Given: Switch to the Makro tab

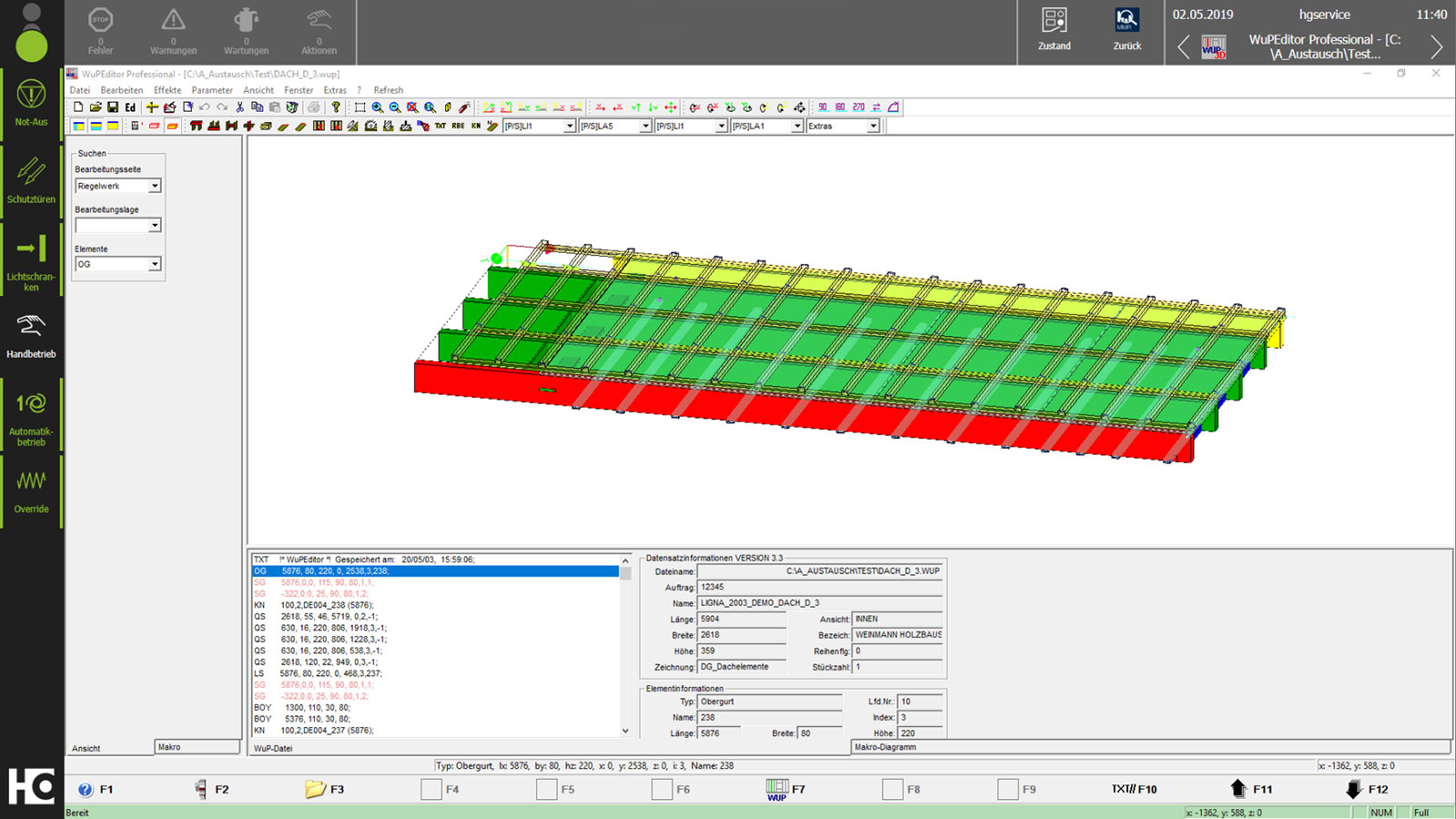Looking at the screenshot, I should [x=196, y=747].
